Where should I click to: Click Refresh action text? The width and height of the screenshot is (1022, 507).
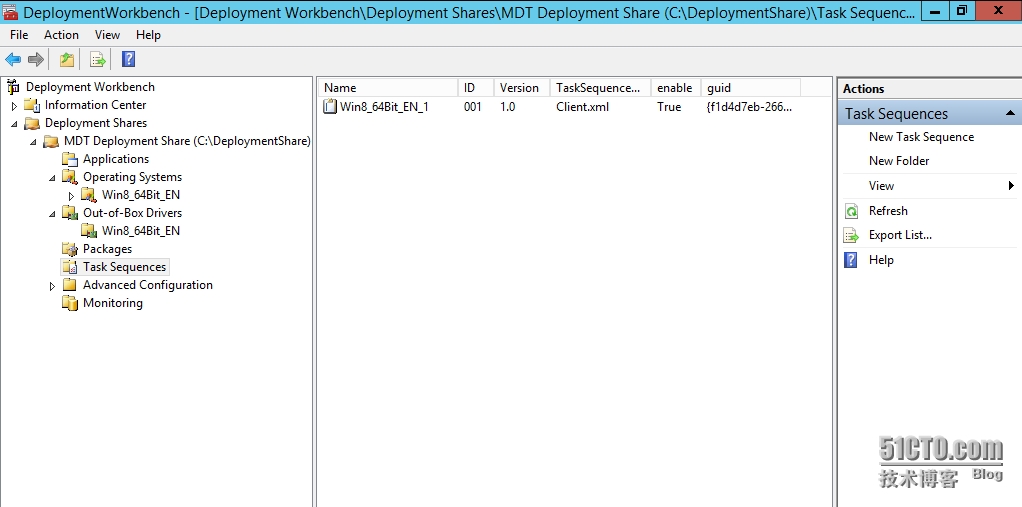tap(888, 211)
